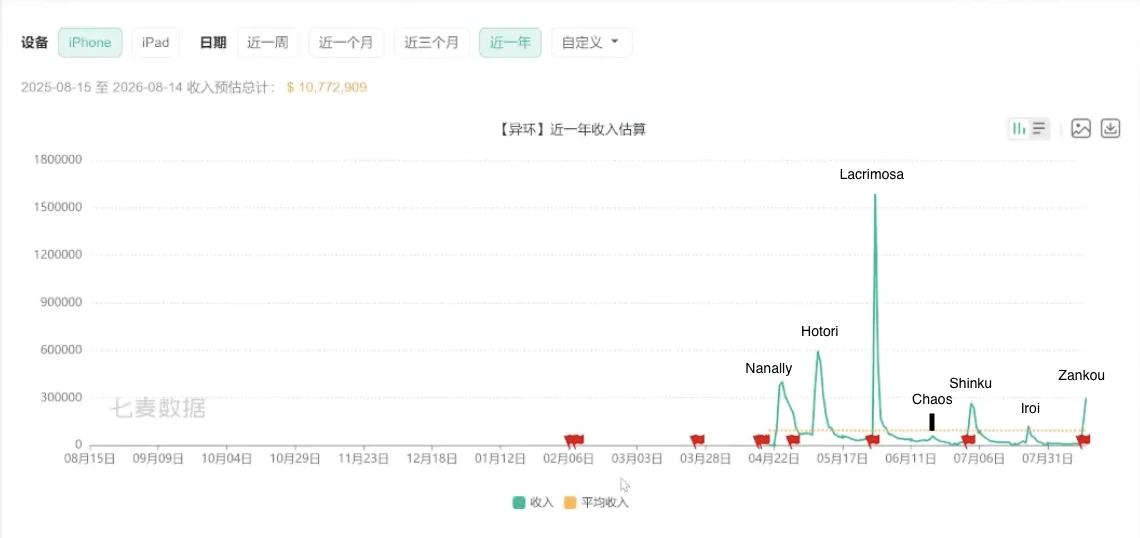Click red flag under Lacrimosa peak

pyautogui.click(x=872, y=440)
